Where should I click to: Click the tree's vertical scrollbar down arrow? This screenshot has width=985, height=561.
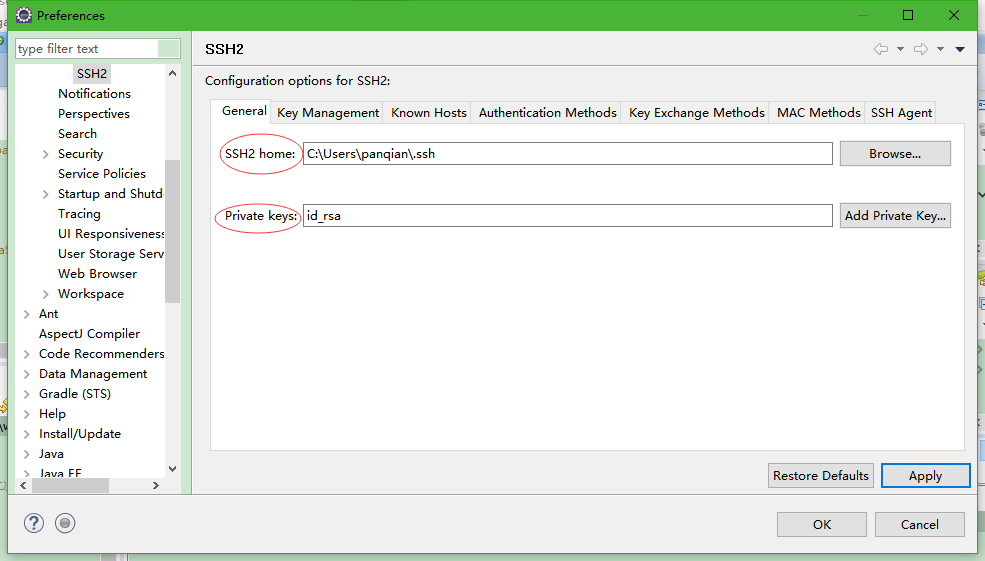click(172, 468)
